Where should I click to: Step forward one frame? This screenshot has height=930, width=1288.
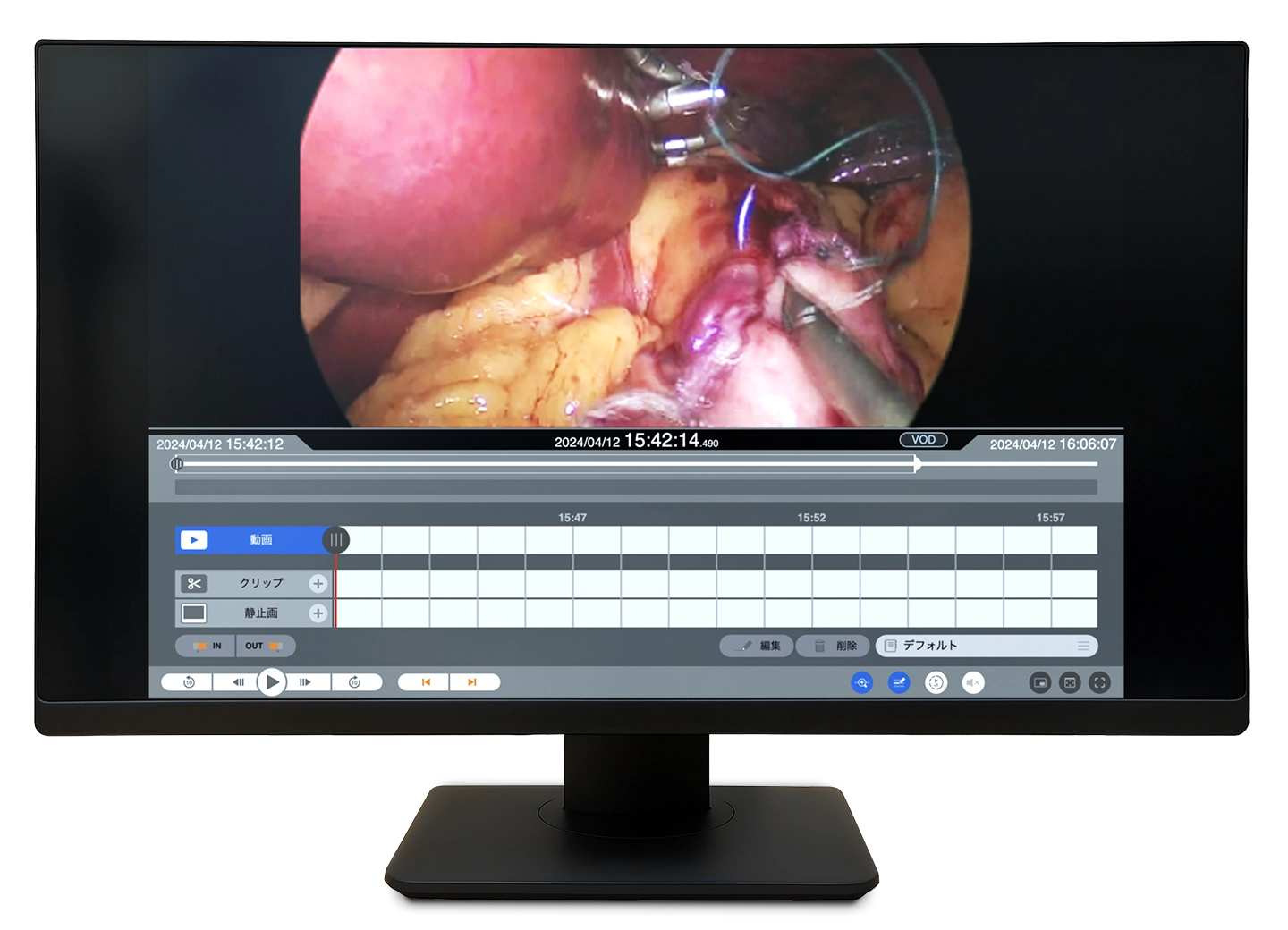click(x=305, y=682)
